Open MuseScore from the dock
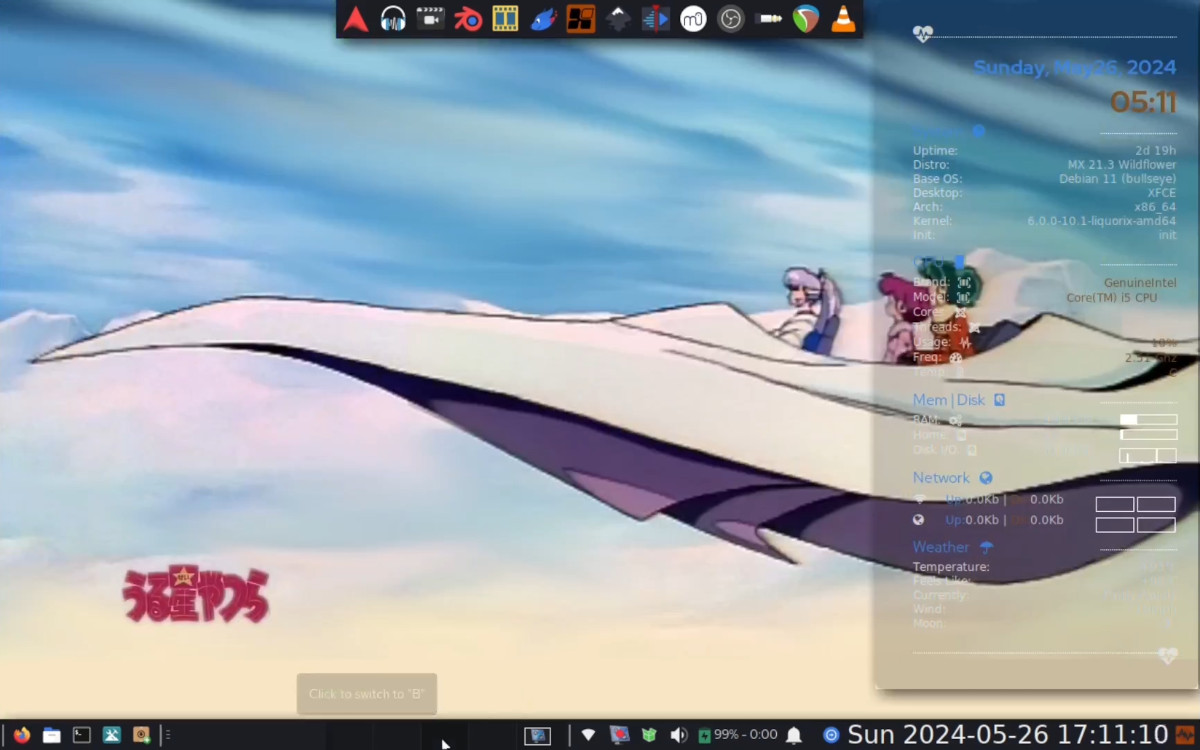The image size is (1200, 750). pyautogui.click(x=693, y=19)
